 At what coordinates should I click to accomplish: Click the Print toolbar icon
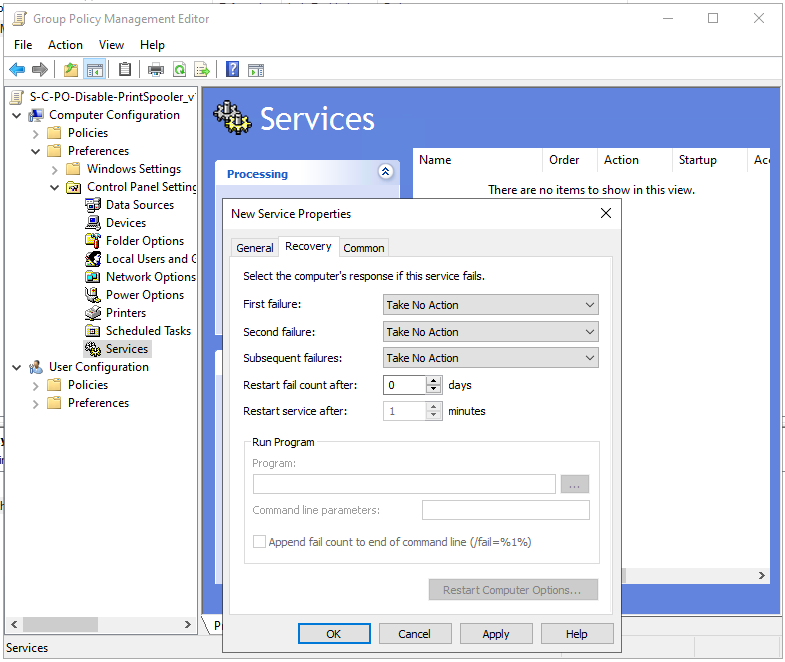tap(156, 69)
